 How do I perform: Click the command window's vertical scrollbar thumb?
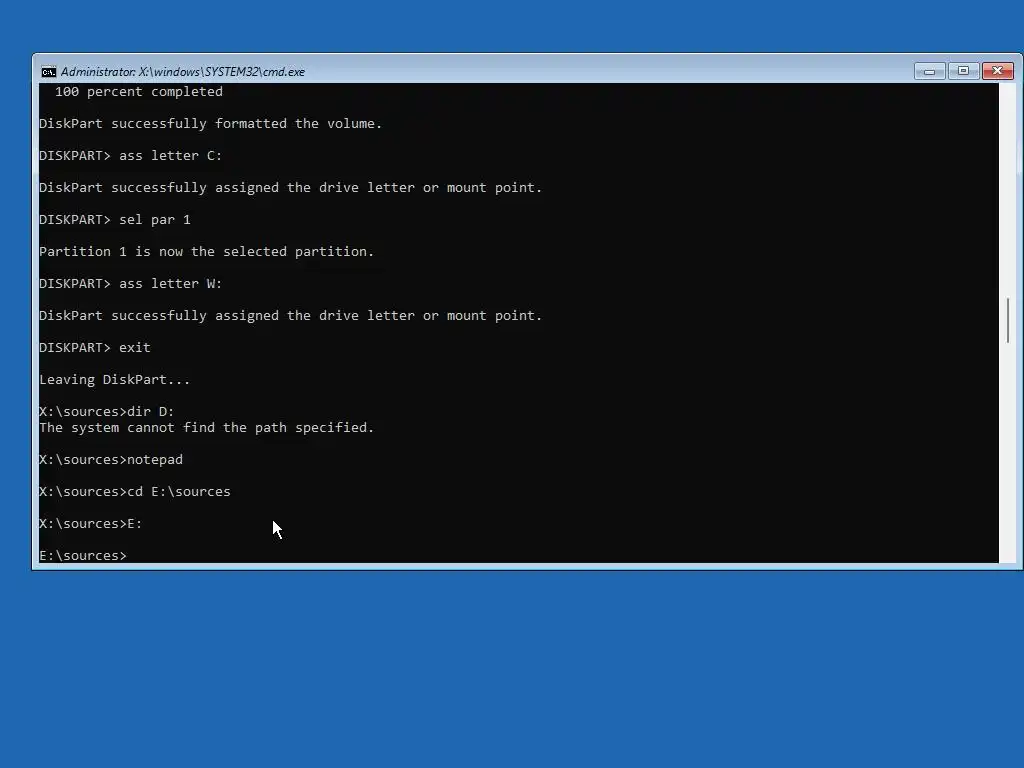pyautogui.click(x=1008, y=320)
